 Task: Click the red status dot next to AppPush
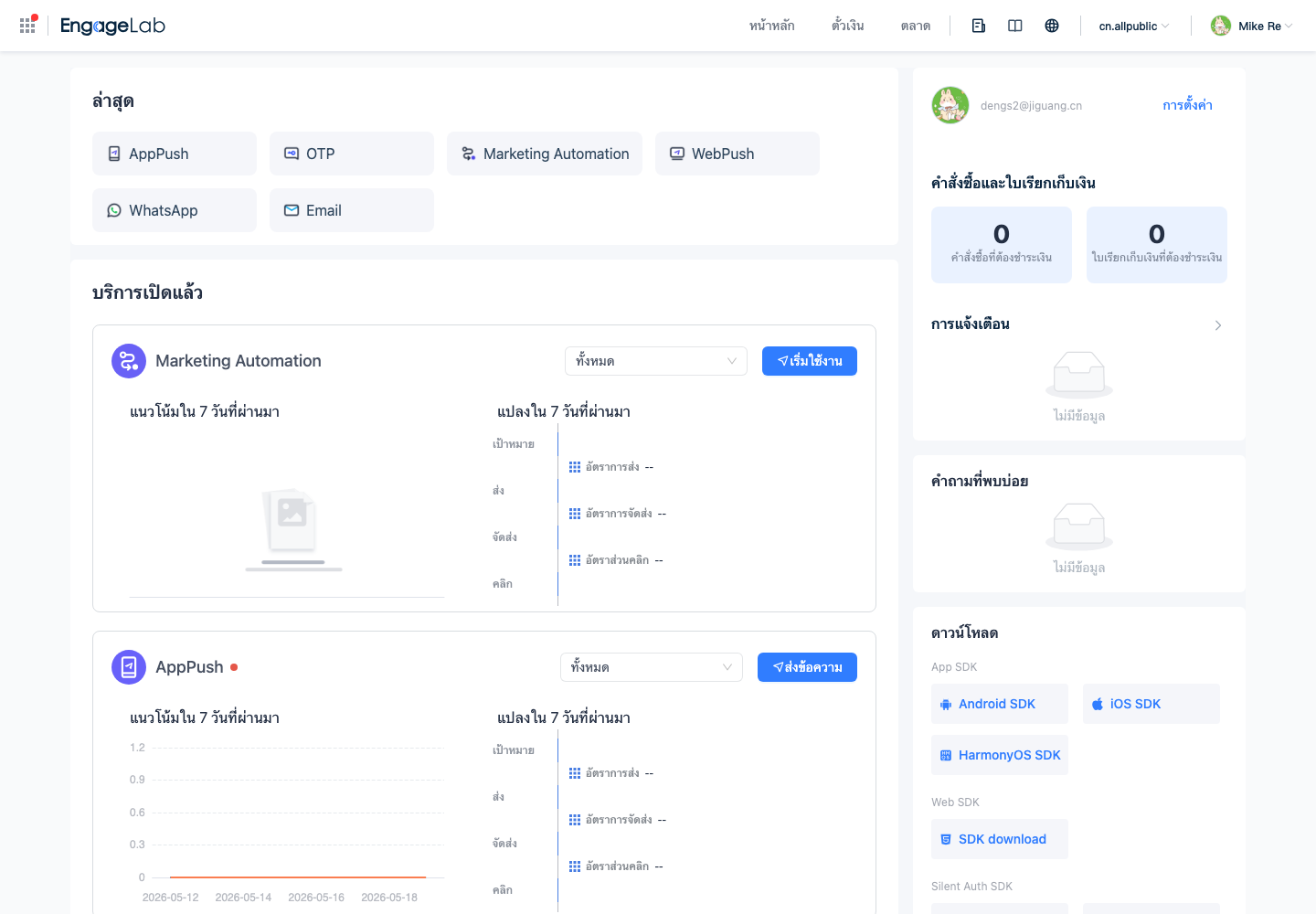tap(234, 667)
